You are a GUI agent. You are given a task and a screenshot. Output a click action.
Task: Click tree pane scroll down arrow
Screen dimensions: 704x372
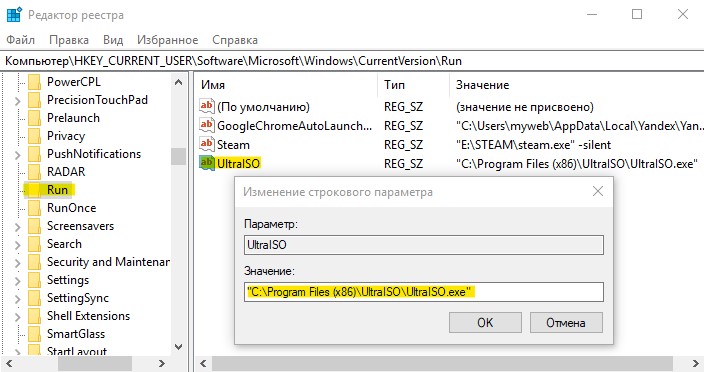coord(178,347)
